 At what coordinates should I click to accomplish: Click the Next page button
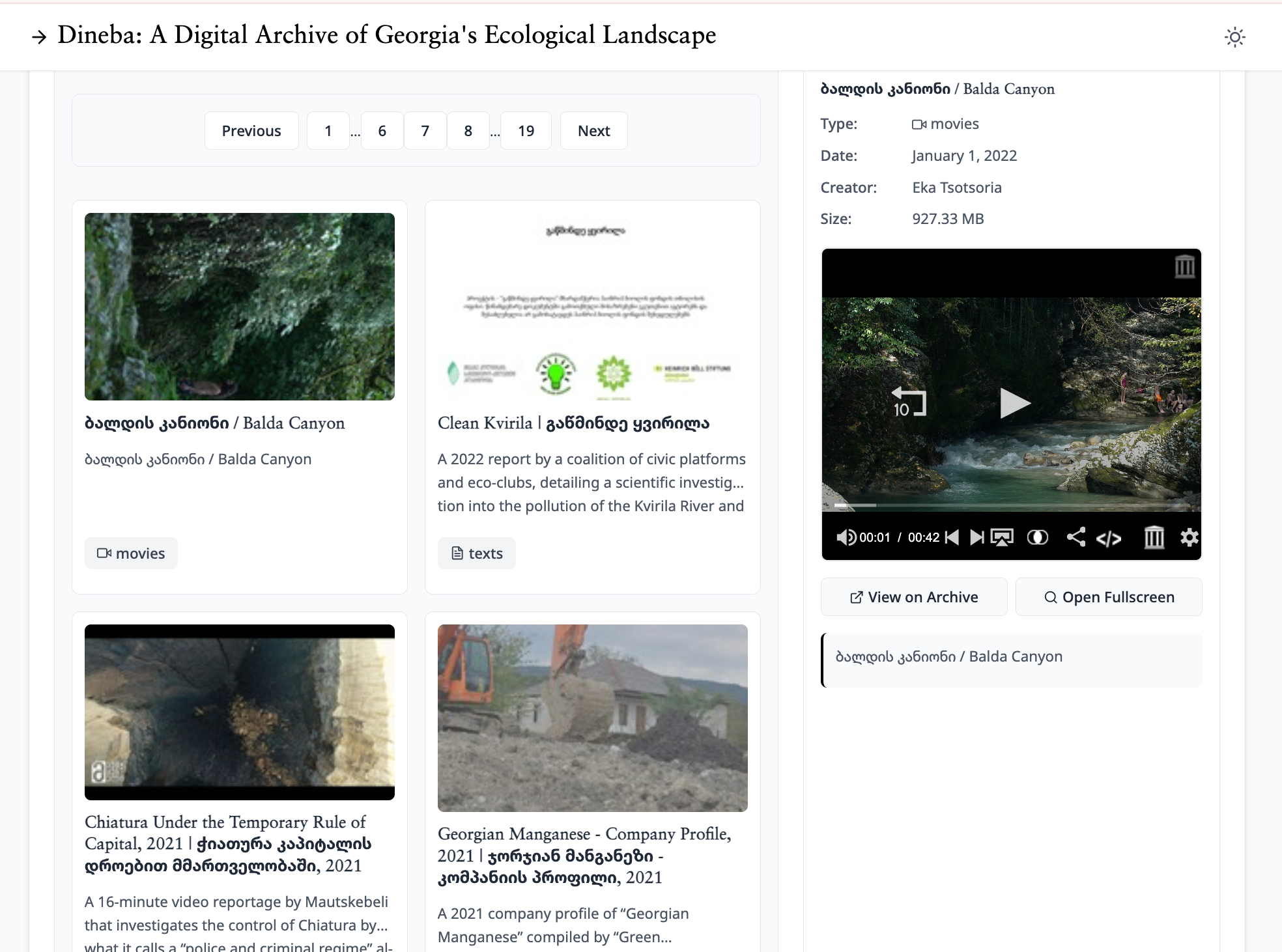tap(593, 131)
